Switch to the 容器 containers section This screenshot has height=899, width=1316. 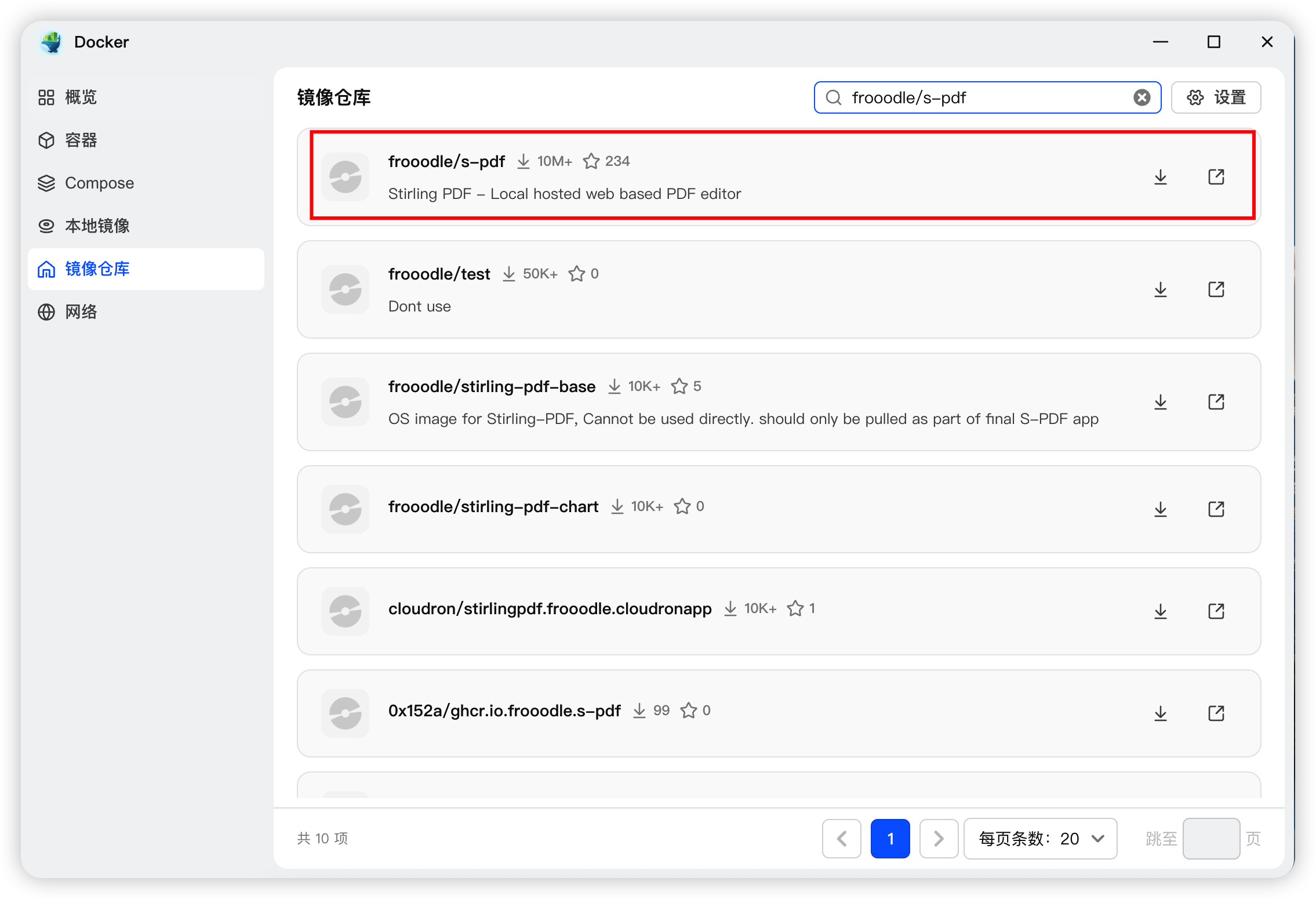pyautogui.click(x=81, y=140)
